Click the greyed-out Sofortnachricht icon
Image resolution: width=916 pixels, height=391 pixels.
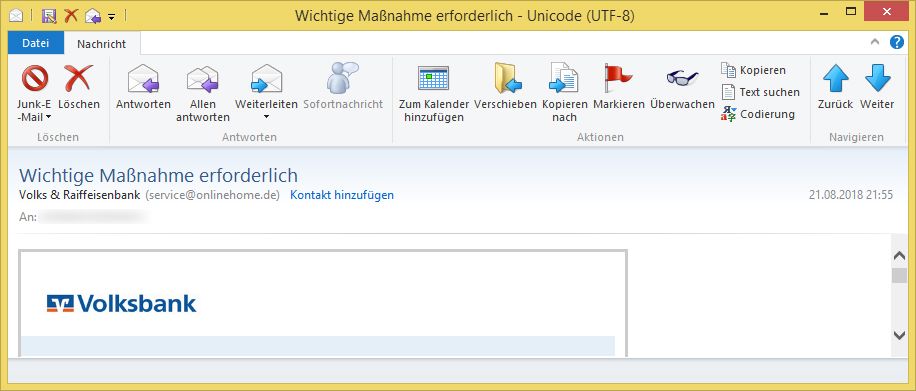tap(343, 78)
